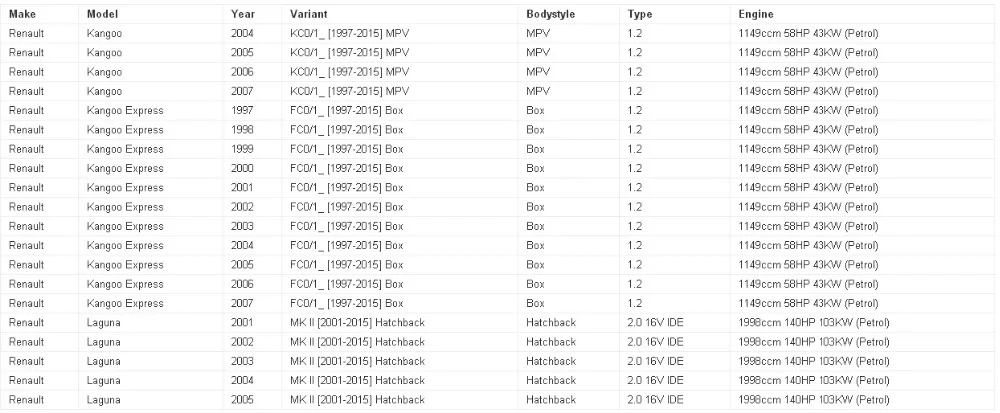Click the Model column header
The image size is (1000, 413).
click(x=103, y=15)
